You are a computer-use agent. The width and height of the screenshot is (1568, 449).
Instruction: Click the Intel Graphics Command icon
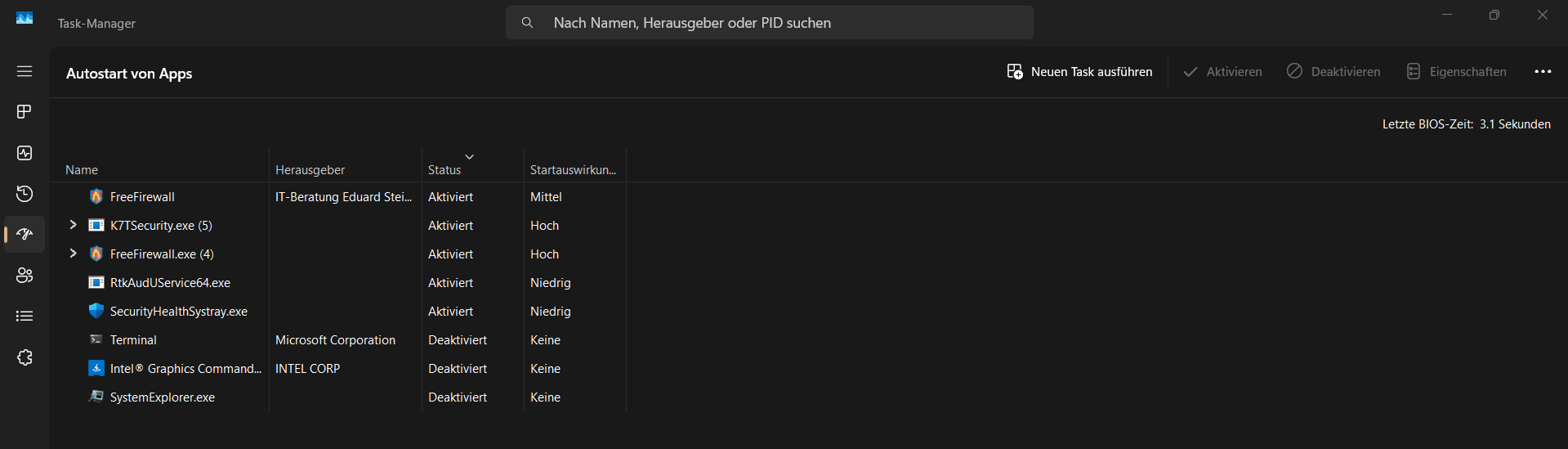tap(96, 368)
